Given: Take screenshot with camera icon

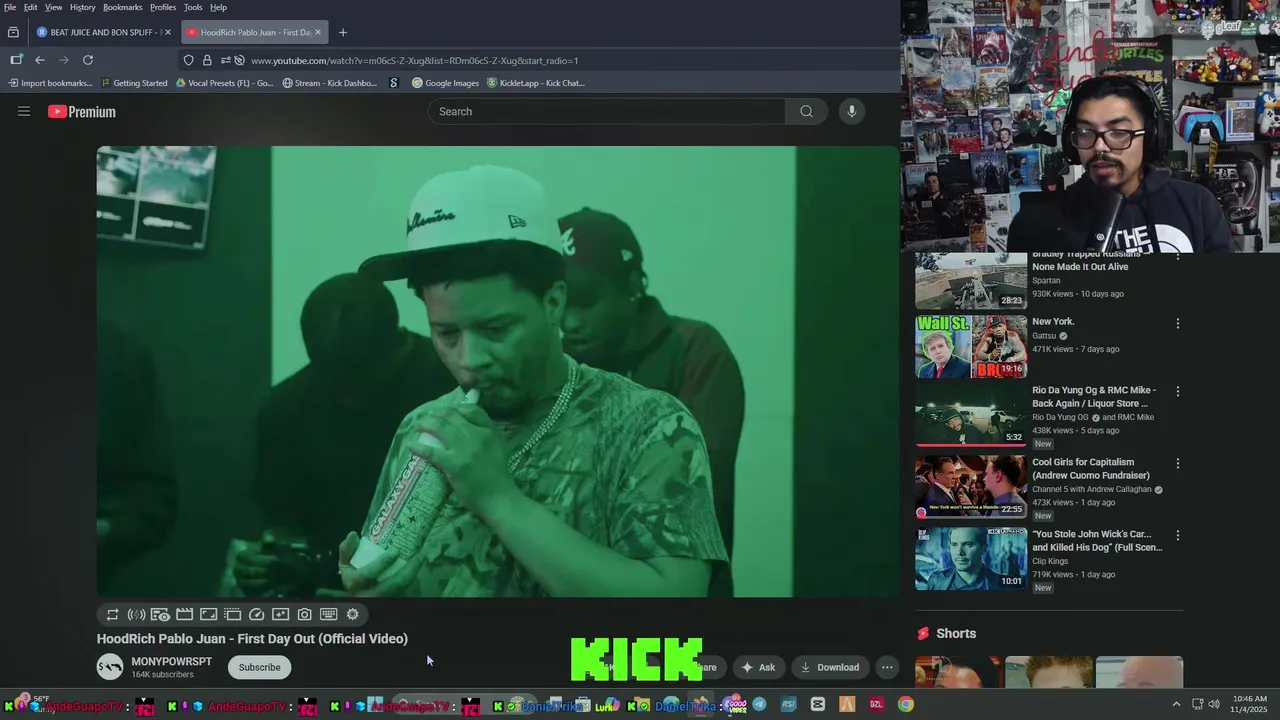Looking at the screenshot, I should 304,615.
